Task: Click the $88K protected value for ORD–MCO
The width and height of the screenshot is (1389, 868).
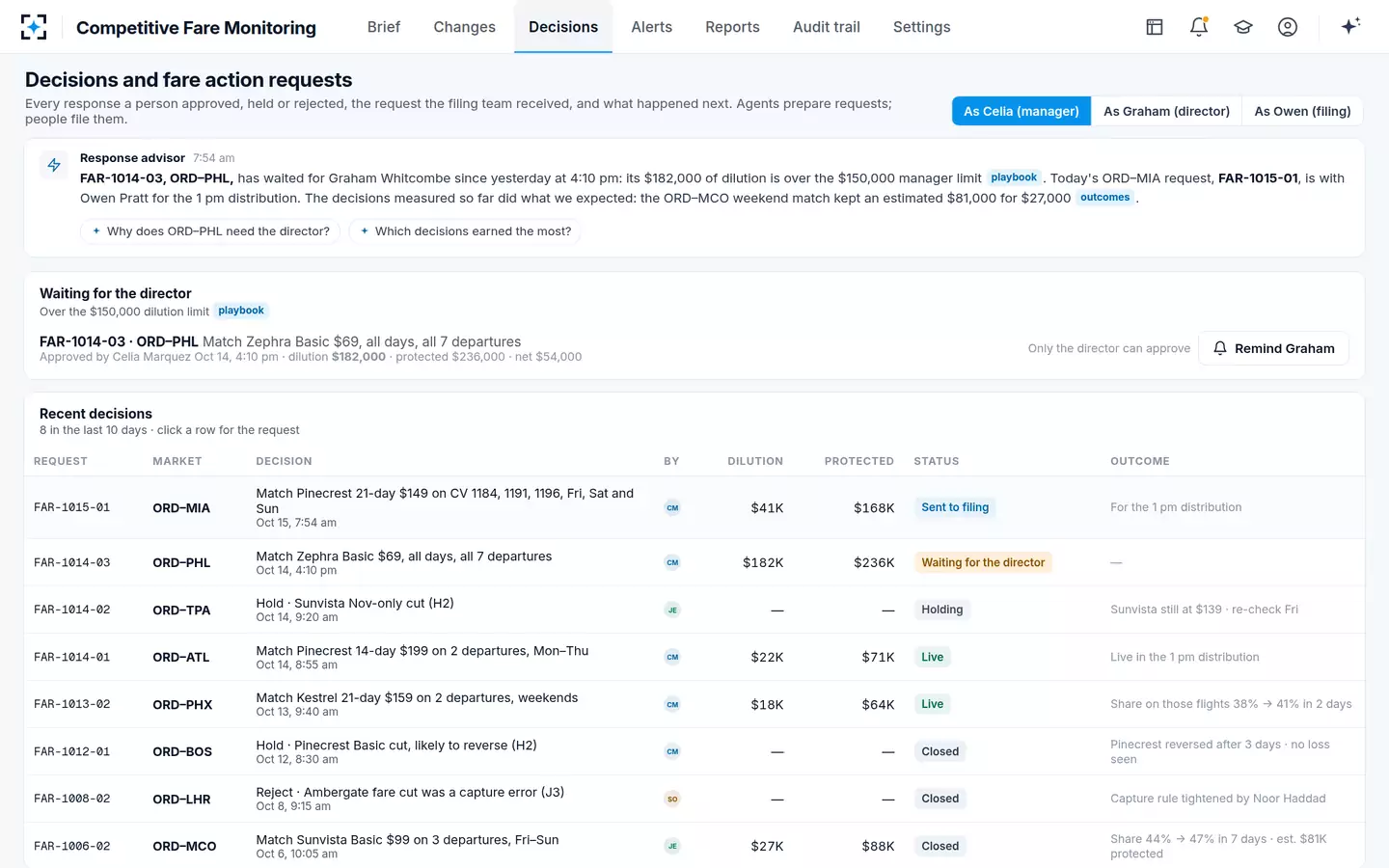Action: click(878, 846)
